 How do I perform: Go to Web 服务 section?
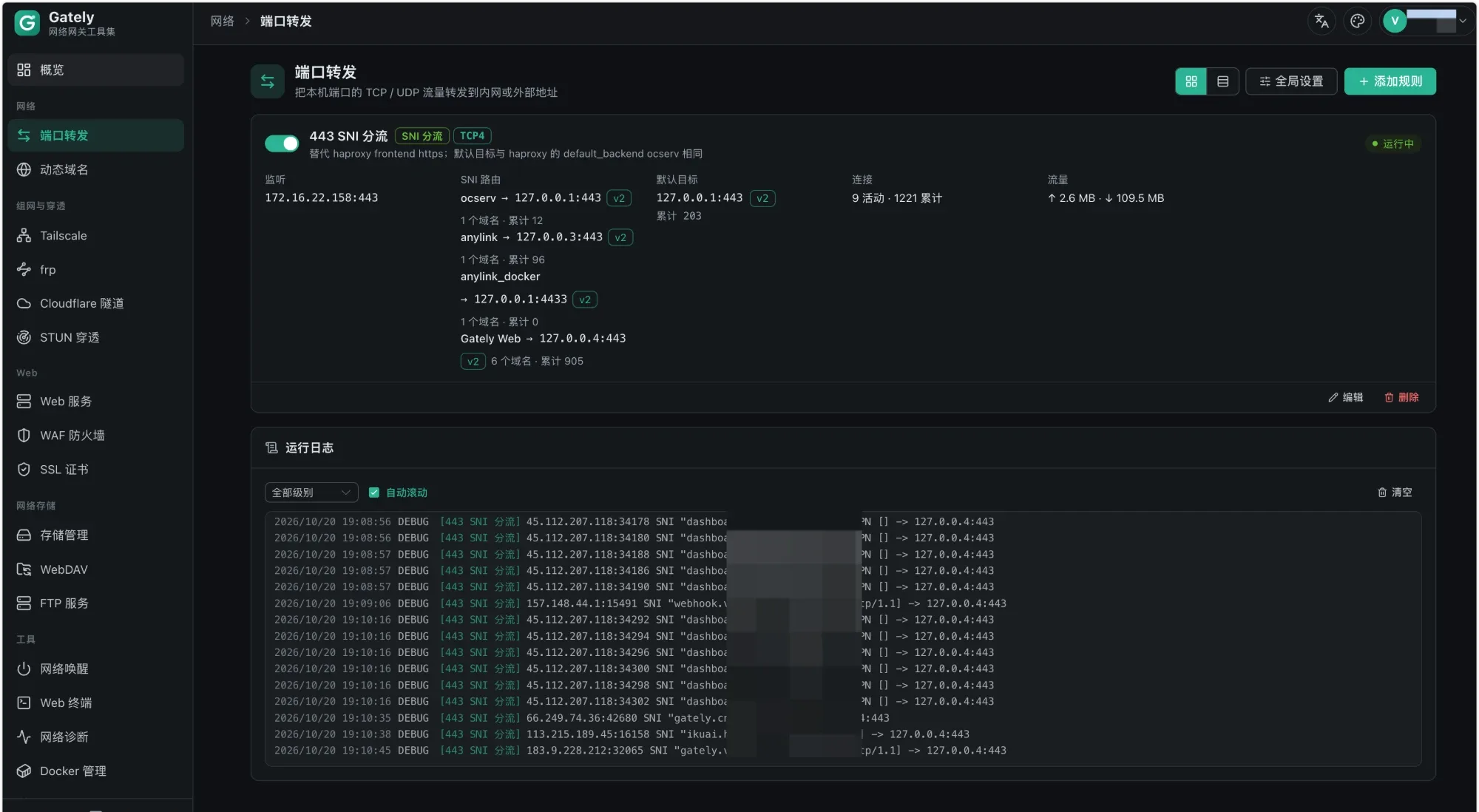[x=96, y=402]
